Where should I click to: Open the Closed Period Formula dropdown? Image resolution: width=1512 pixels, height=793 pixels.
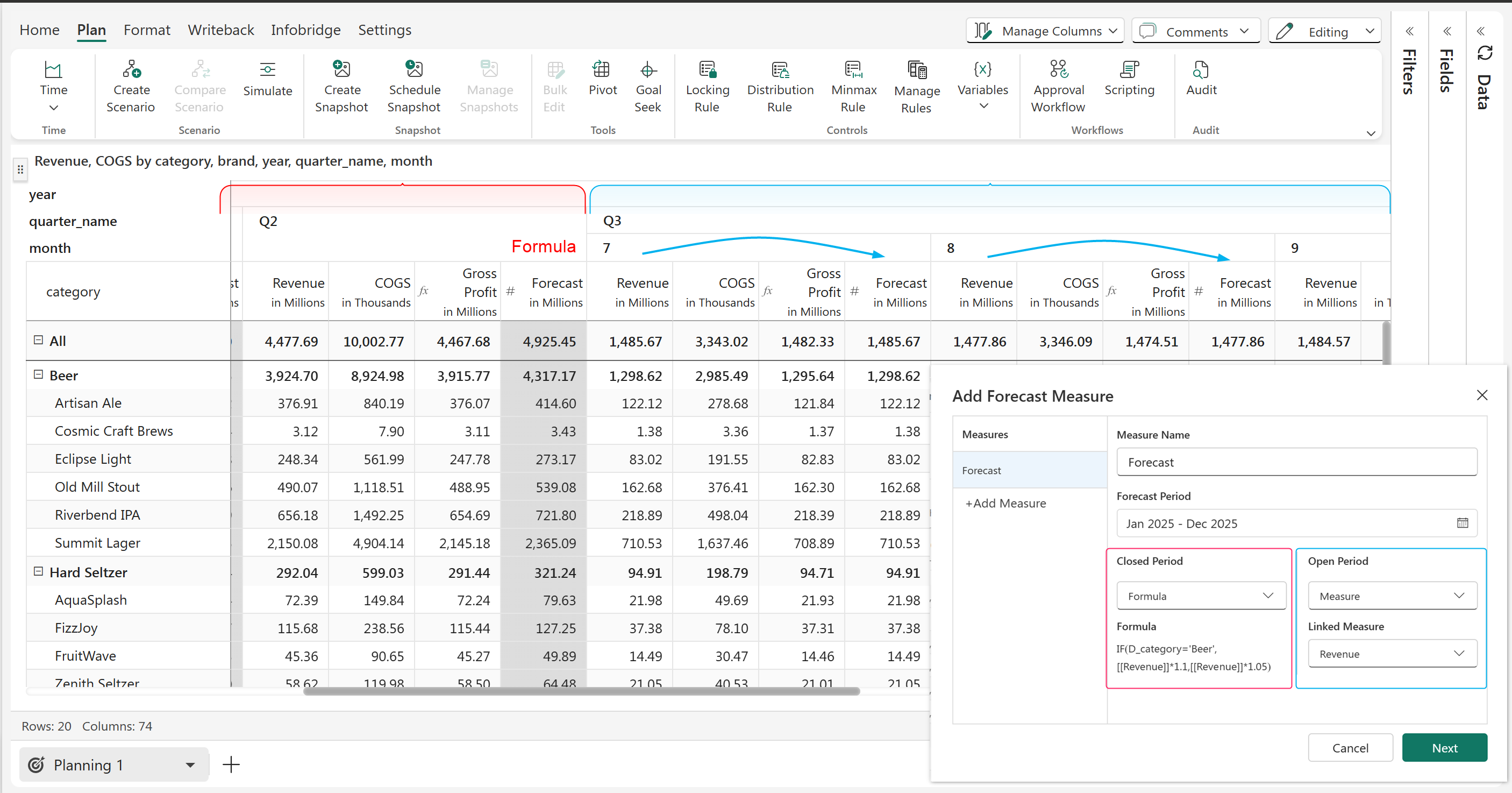(1200, 596)
